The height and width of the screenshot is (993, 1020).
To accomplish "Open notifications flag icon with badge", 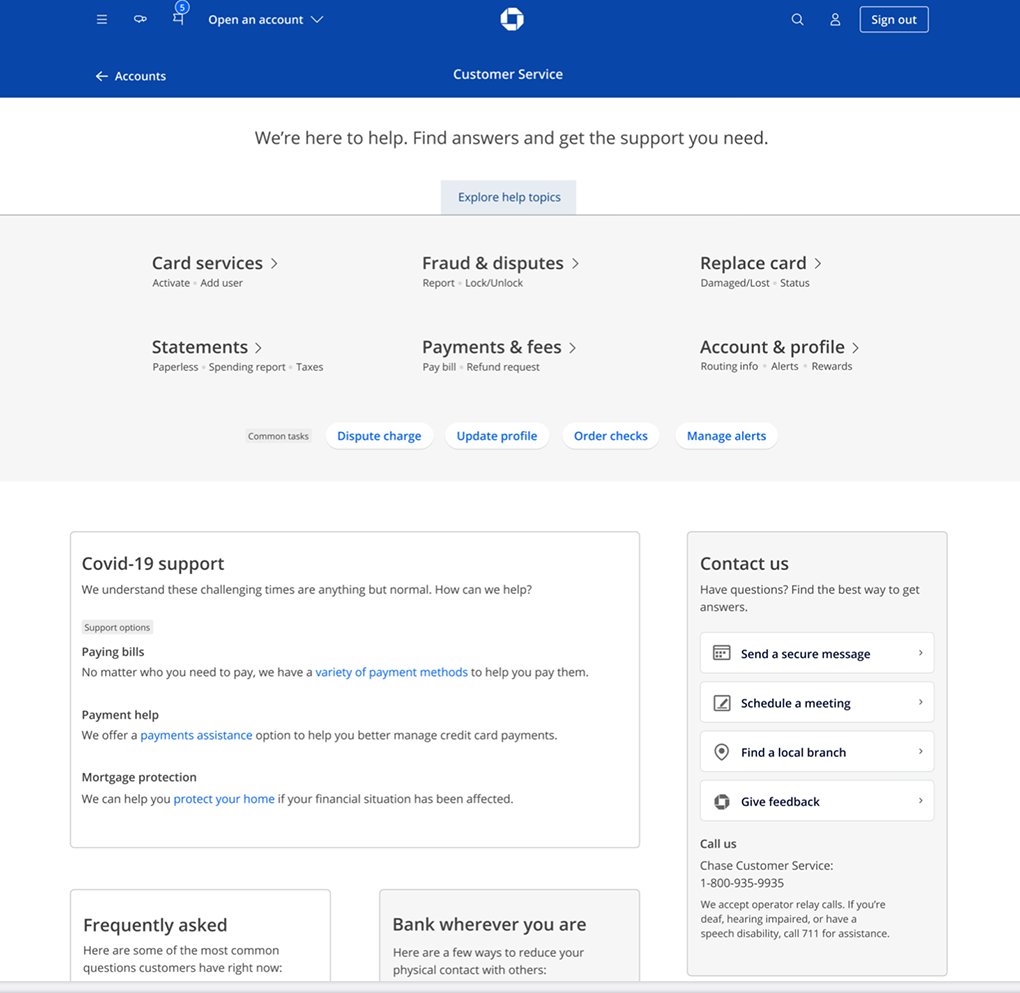I will click(179, 16).
